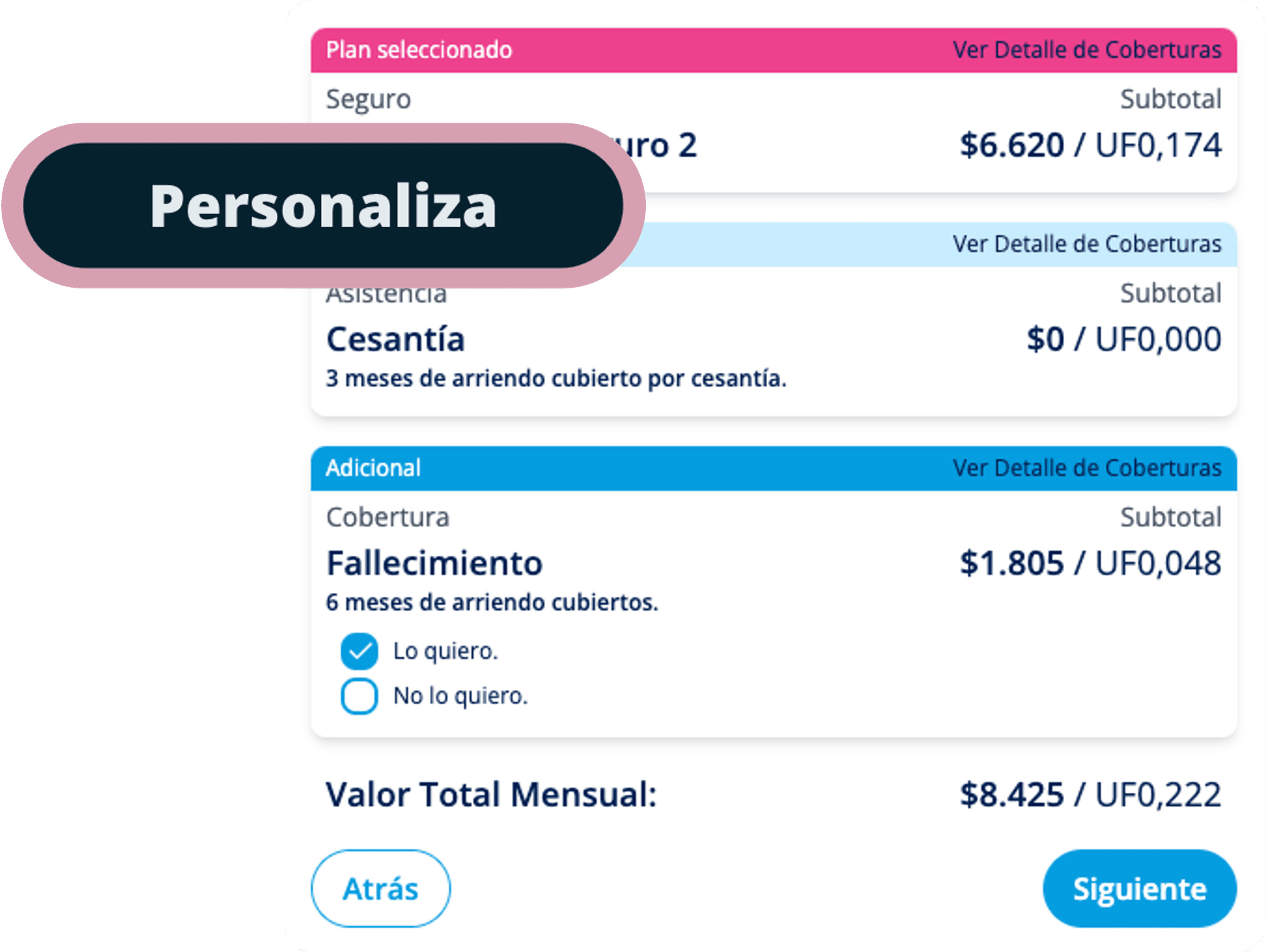Viewport: 1266px width, 952px height.
Task: Tick the "No lo quiero." checkbox
Action: click(359, 696)
